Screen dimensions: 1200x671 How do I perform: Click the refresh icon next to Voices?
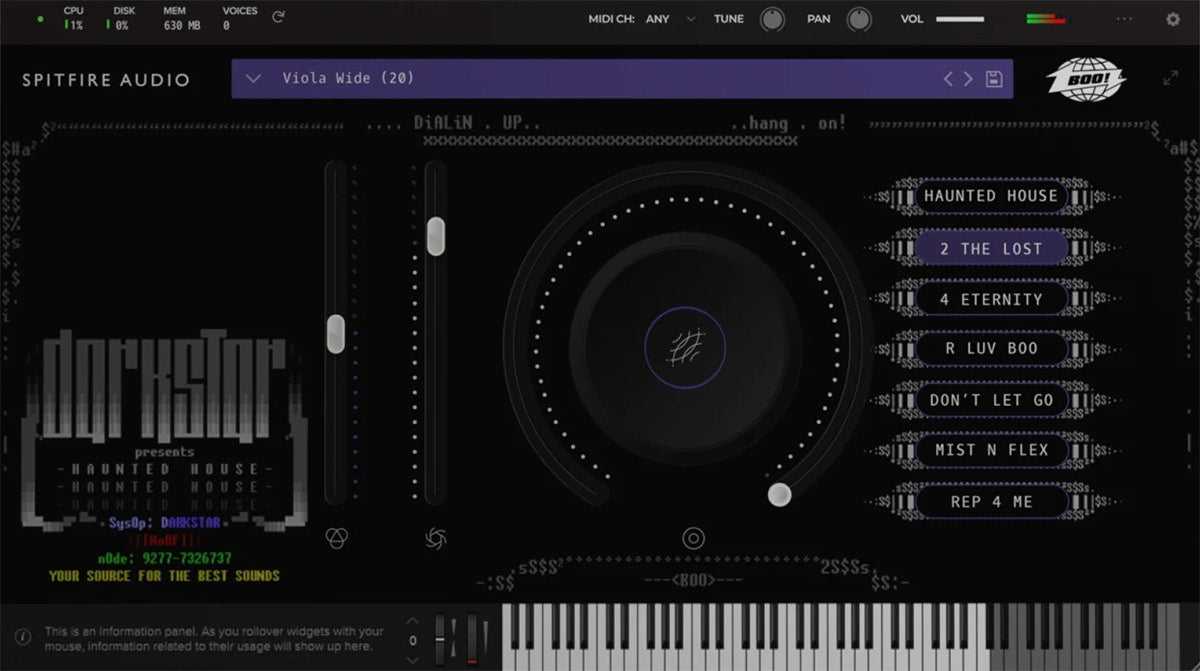pyautogui.click(x=278, y=17)
